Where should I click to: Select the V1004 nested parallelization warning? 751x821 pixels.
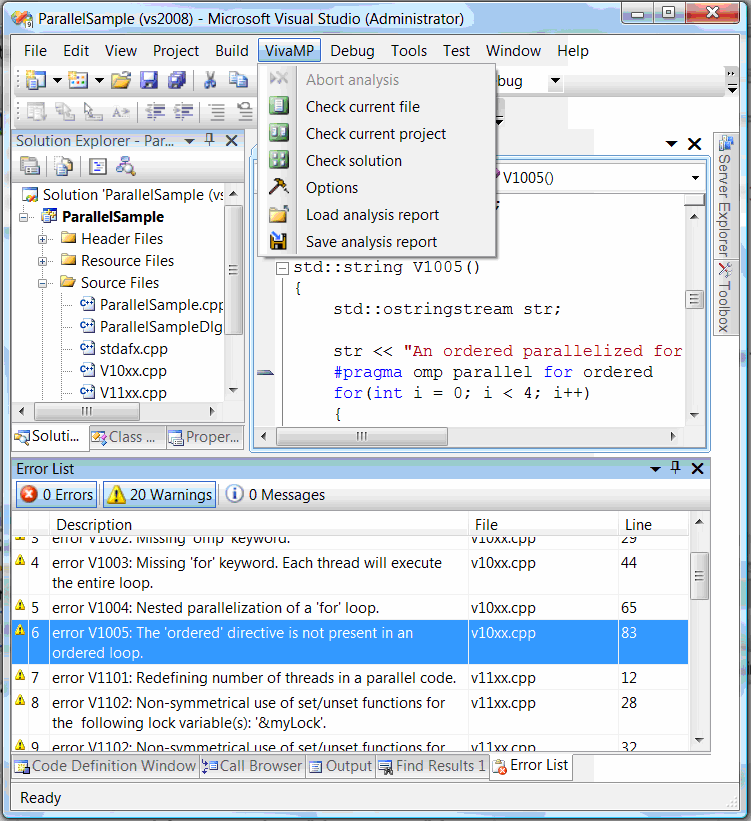point(350,607)
